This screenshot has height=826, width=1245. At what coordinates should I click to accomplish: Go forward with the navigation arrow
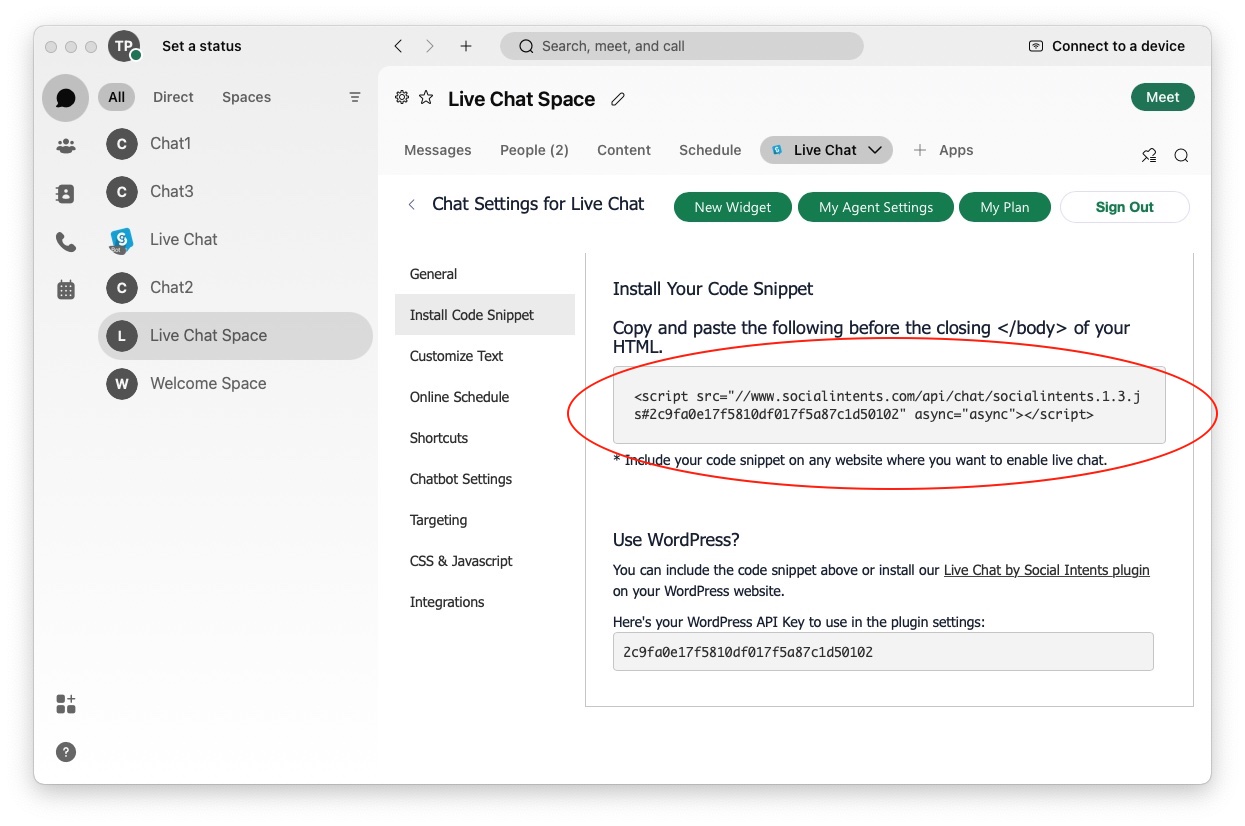[x=430, y=46]
